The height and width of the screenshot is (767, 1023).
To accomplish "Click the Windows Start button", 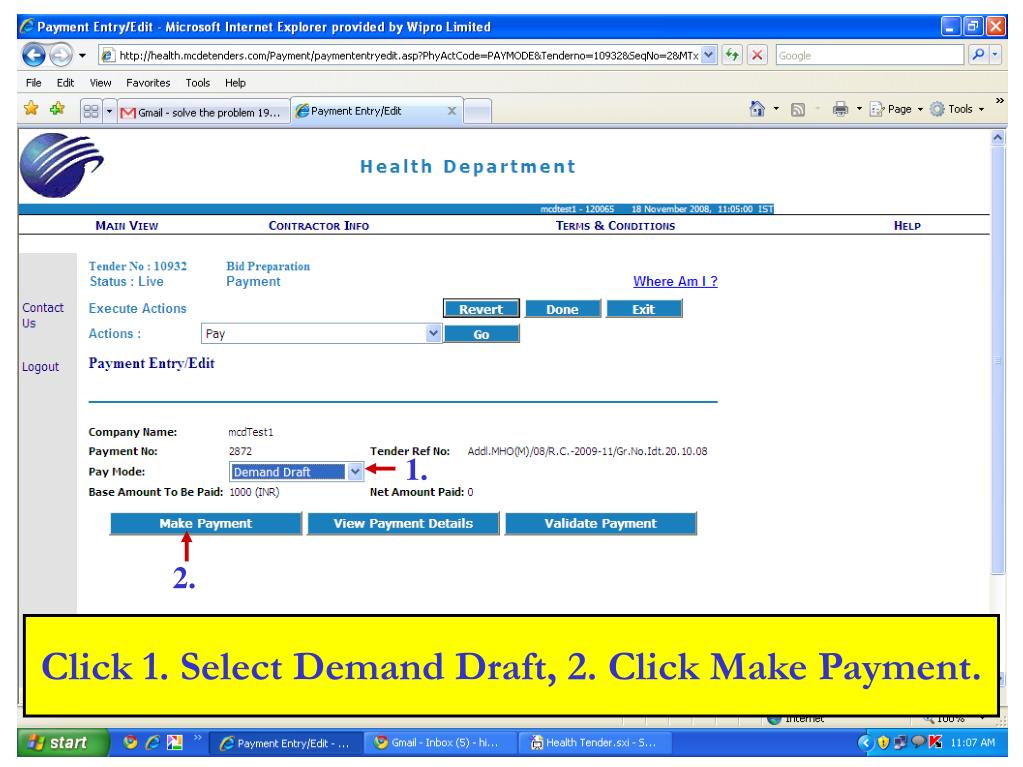I will 62,742.
